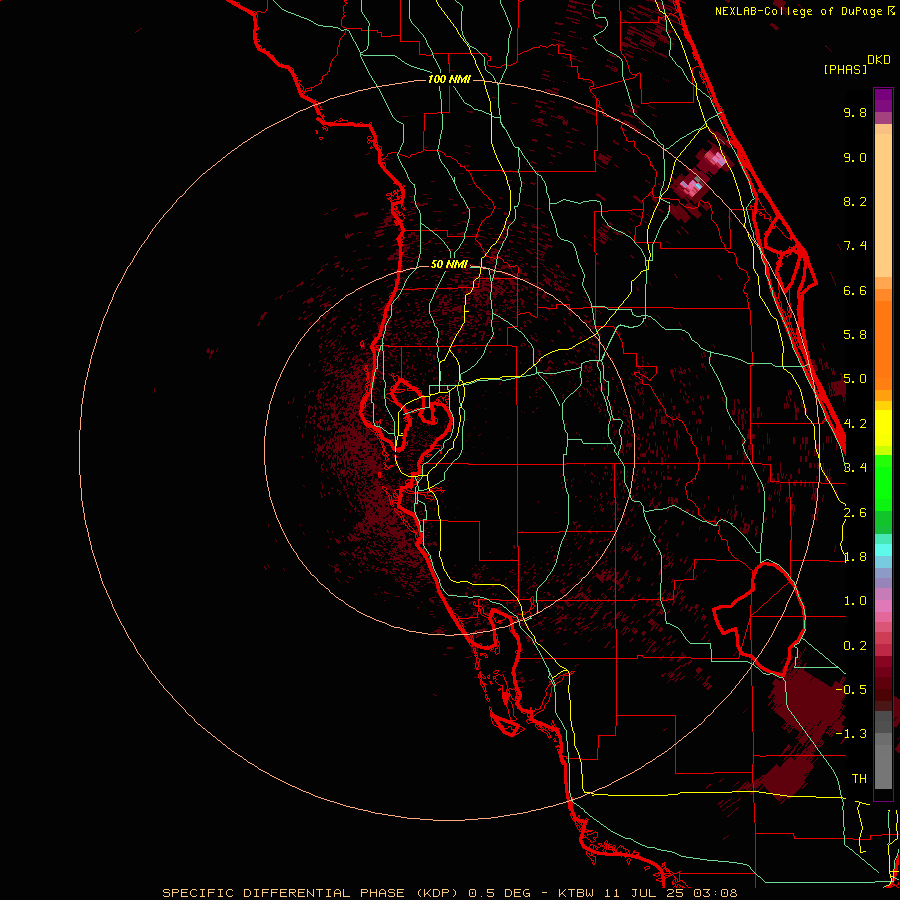Select the 5.8 value on the scale
The image size is (900, 900).
tap(855, 335)
